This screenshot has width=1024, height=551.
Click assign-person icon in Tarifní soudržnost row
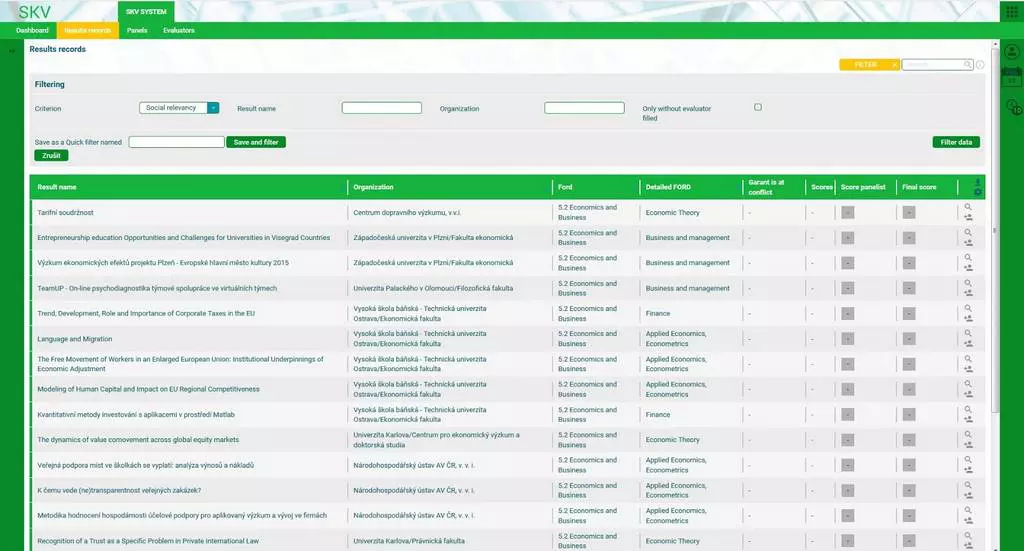[x=968, y=217]
